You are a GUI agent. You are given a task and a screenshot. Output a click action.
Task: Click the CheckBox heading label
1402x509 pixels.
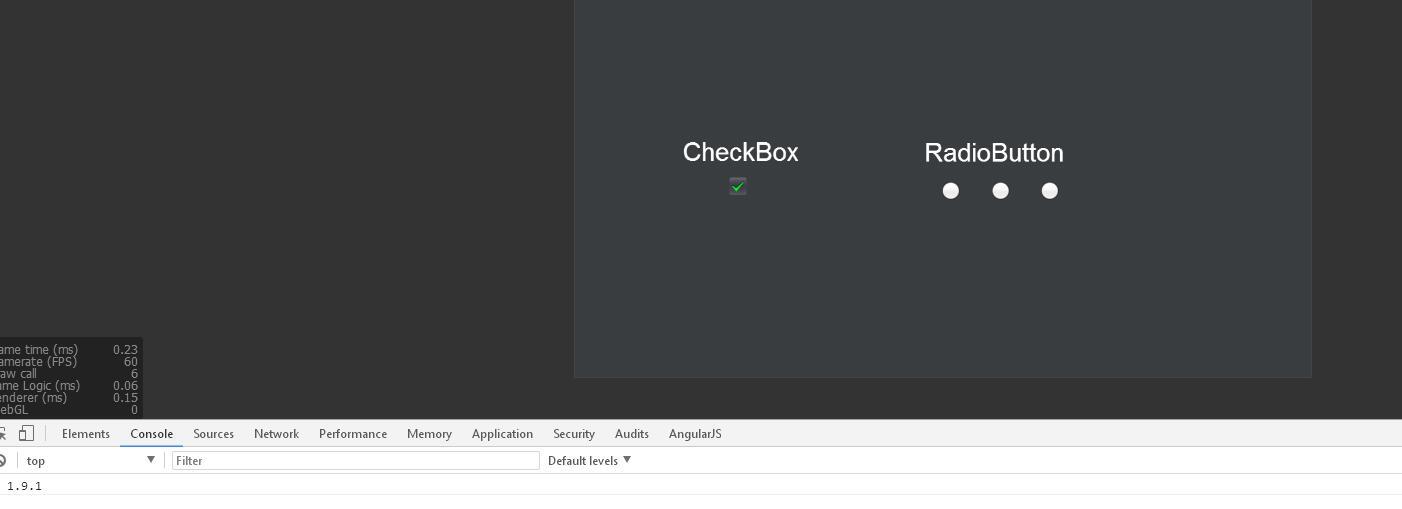pos(741,152)
